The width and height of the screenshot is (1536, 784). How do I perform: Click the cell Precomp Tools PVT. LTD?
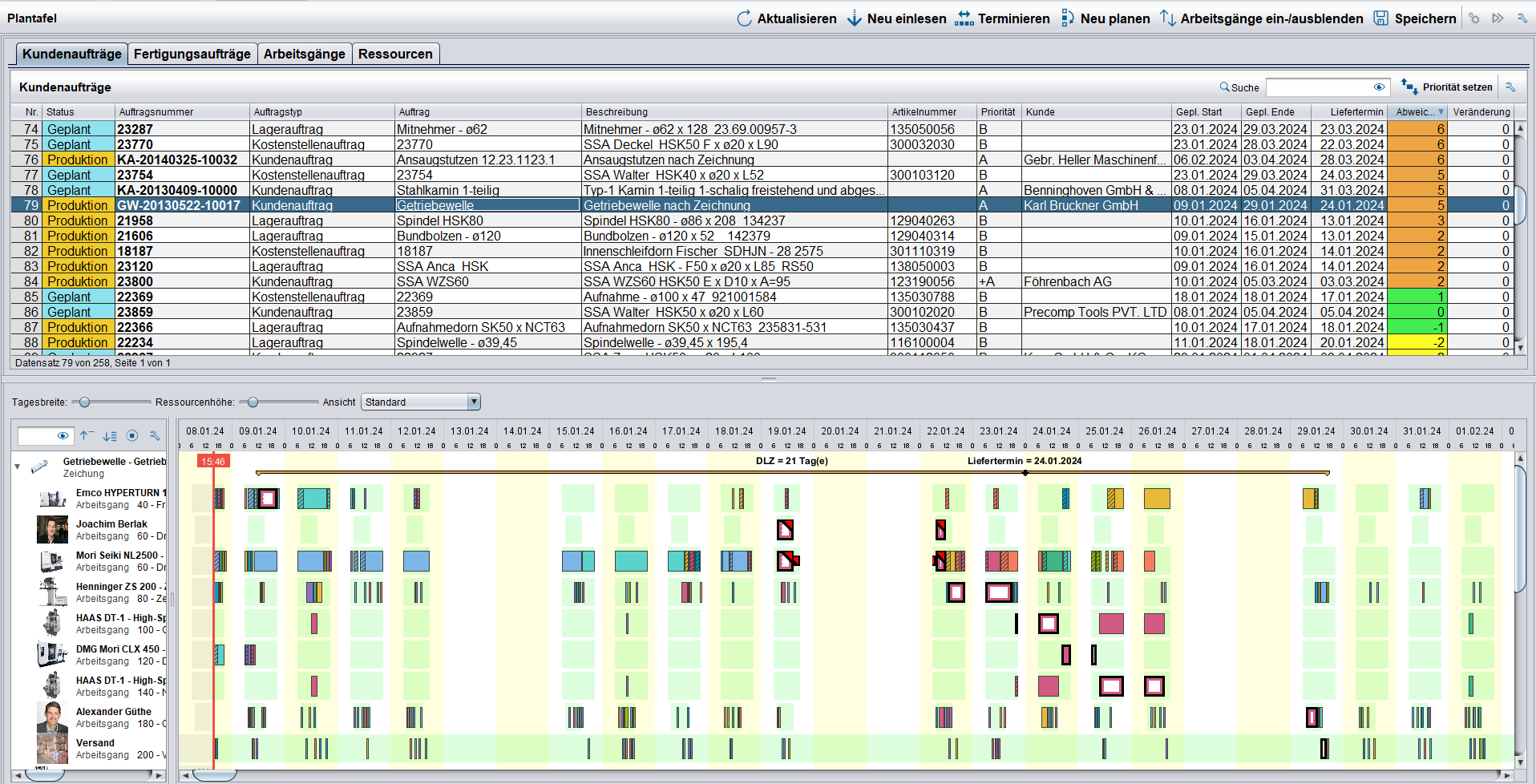tap(1095, 312)
